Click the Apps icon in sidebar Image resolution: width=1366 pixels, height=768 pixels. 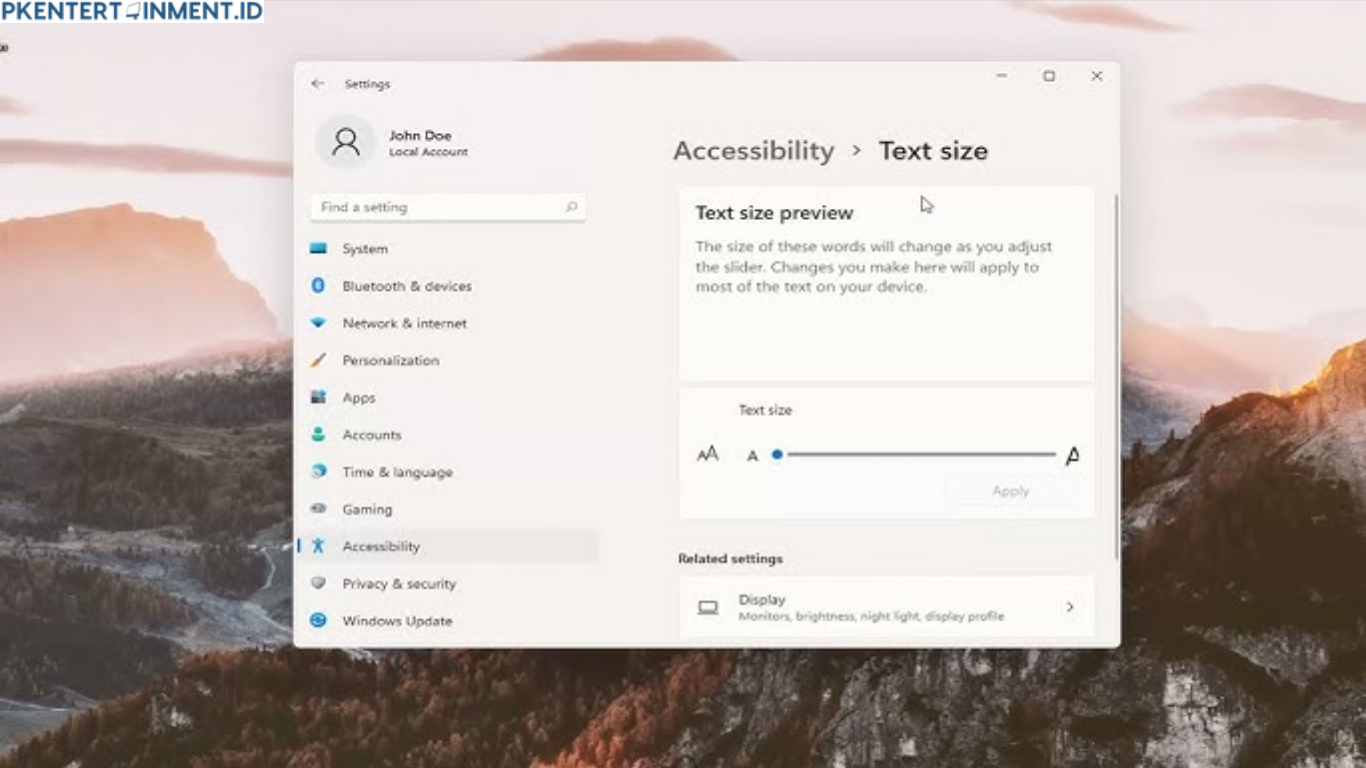click(x=318, y=397)
